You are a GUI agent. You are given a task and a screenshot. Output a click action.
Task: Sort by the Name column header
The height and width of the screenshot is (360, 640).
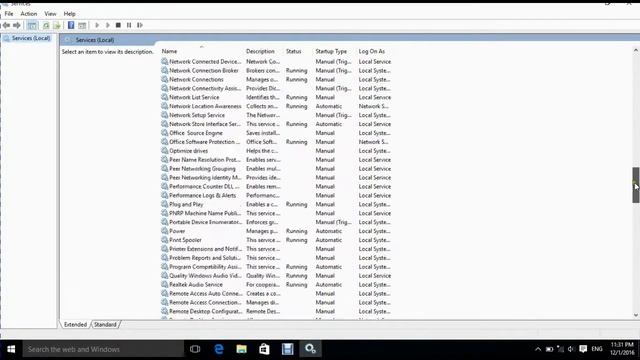tap(169, 51)
